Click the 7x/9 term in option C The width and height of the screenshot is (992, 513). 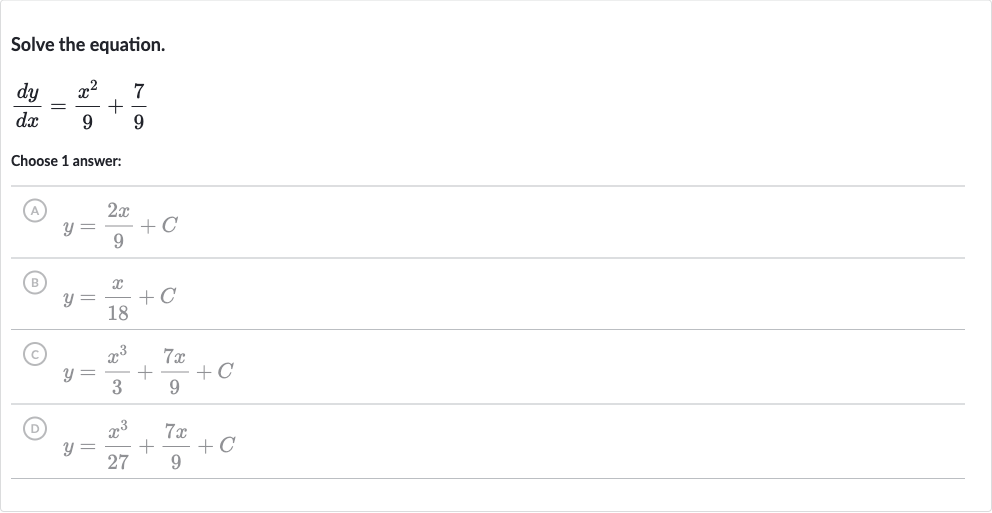point(175,371)
